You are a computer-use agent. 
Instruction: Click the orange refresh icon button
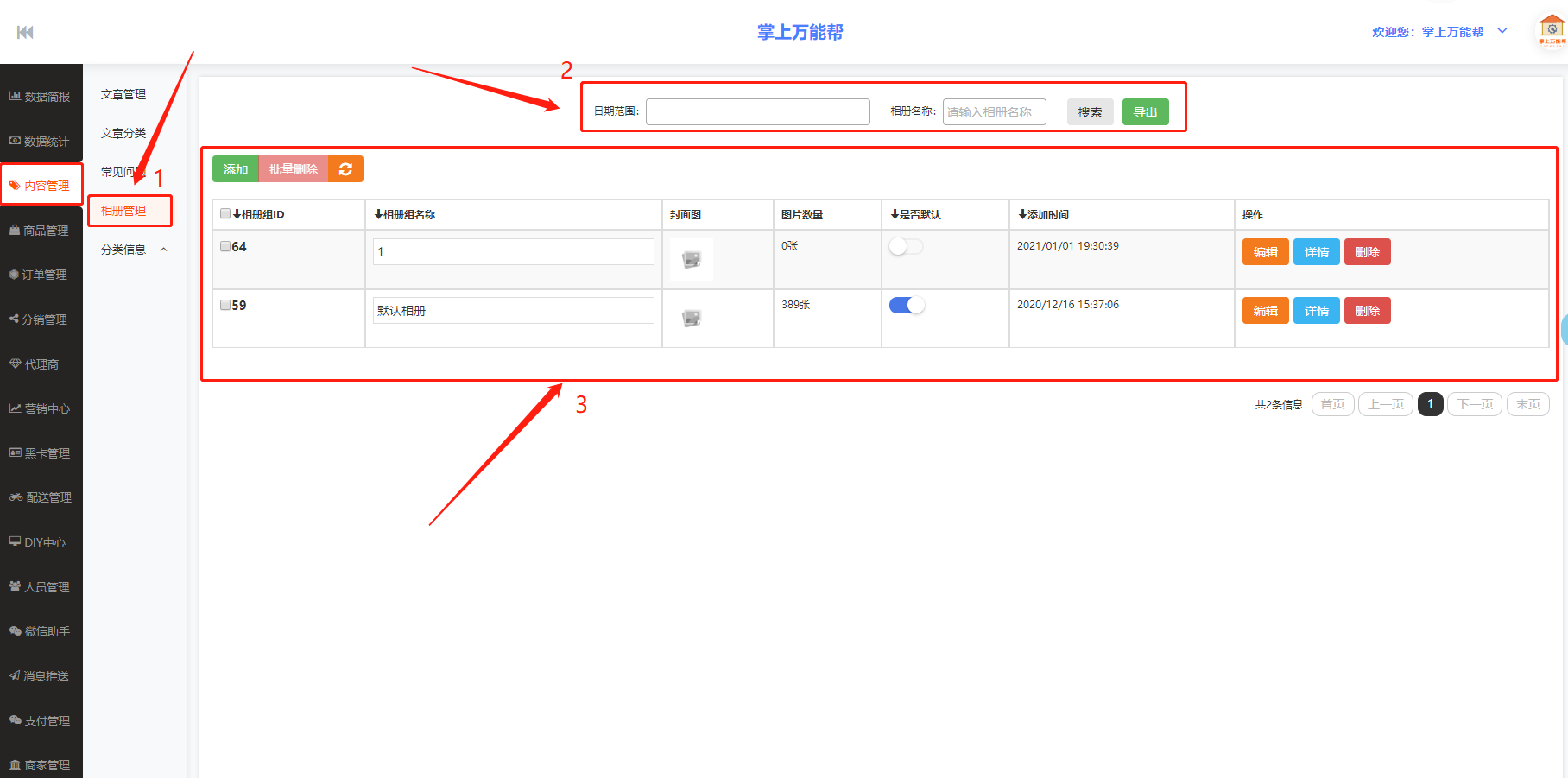coord(345,169)
